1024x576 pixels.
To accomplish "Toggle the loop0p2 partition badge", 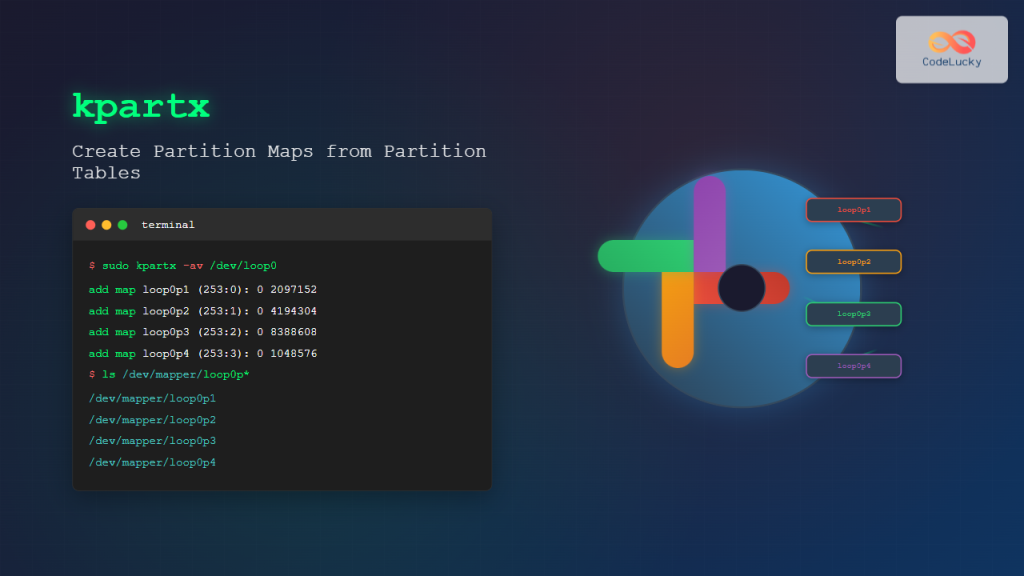I will point(853,261).
